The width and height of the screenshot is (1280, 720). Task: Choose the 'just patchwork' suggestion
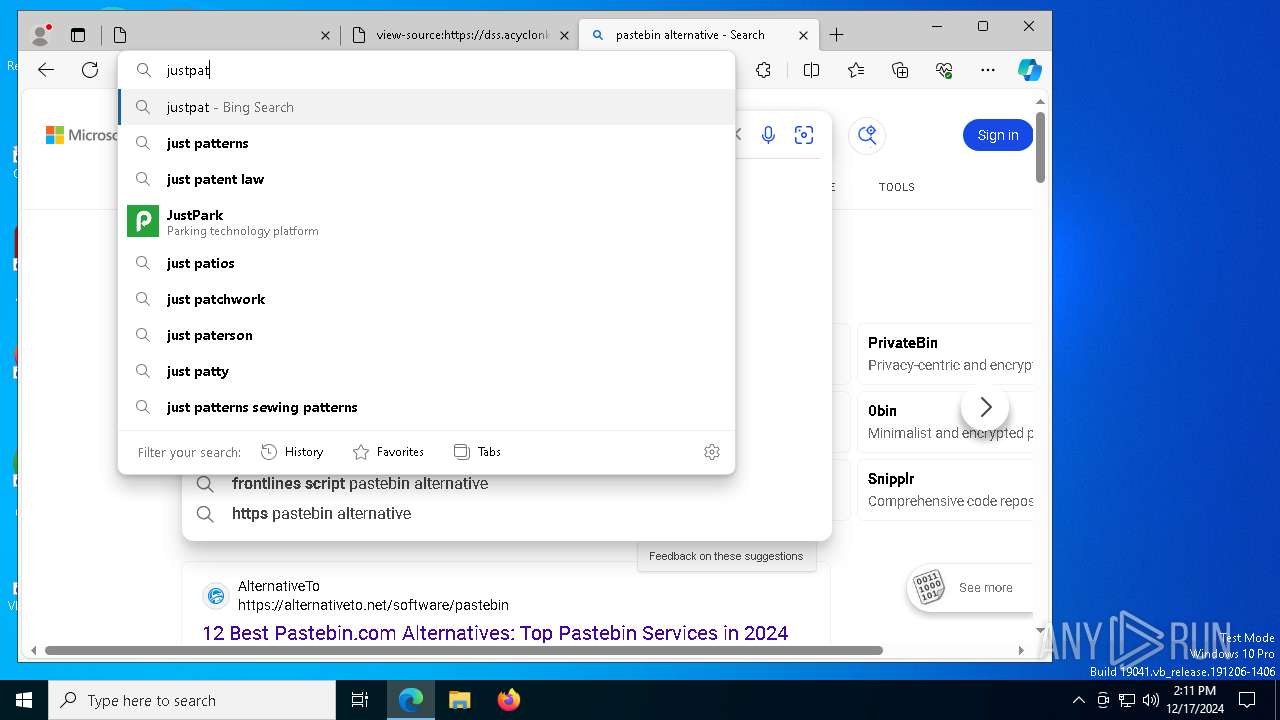pyautogui.click(x=426, y=299)
